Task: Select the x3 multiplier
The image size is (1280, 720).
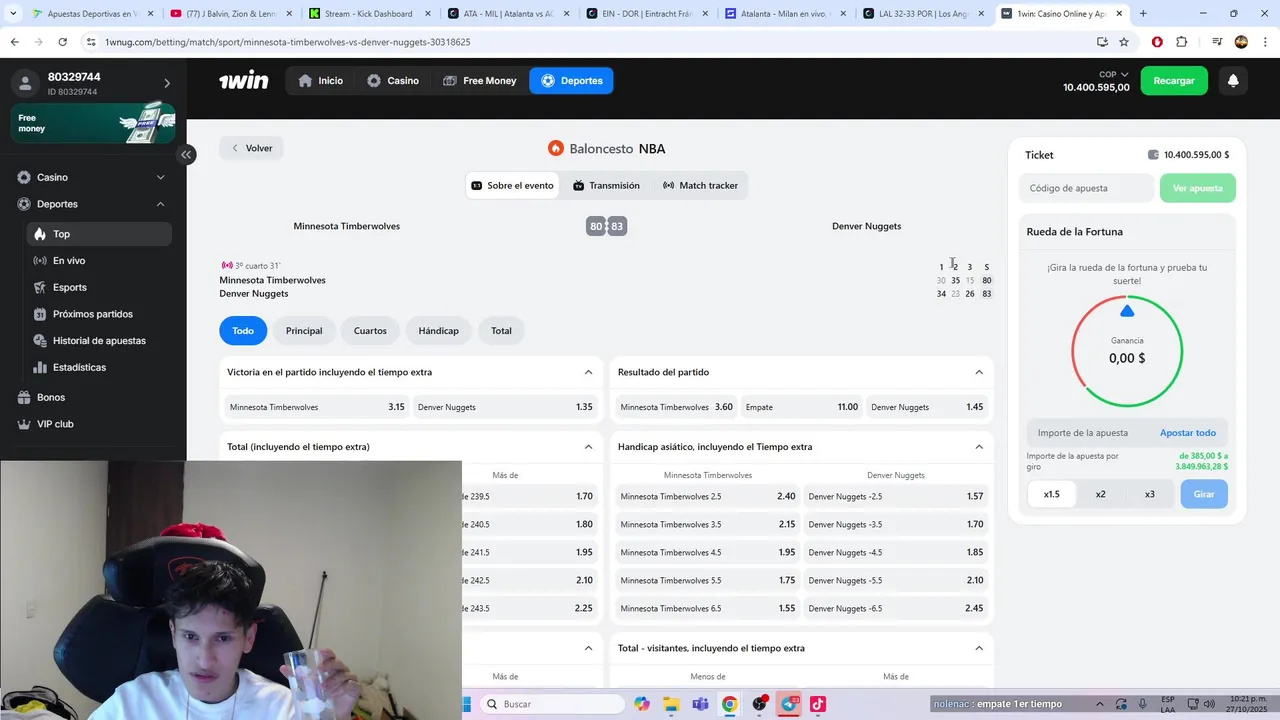Action: click(1149, 494)
